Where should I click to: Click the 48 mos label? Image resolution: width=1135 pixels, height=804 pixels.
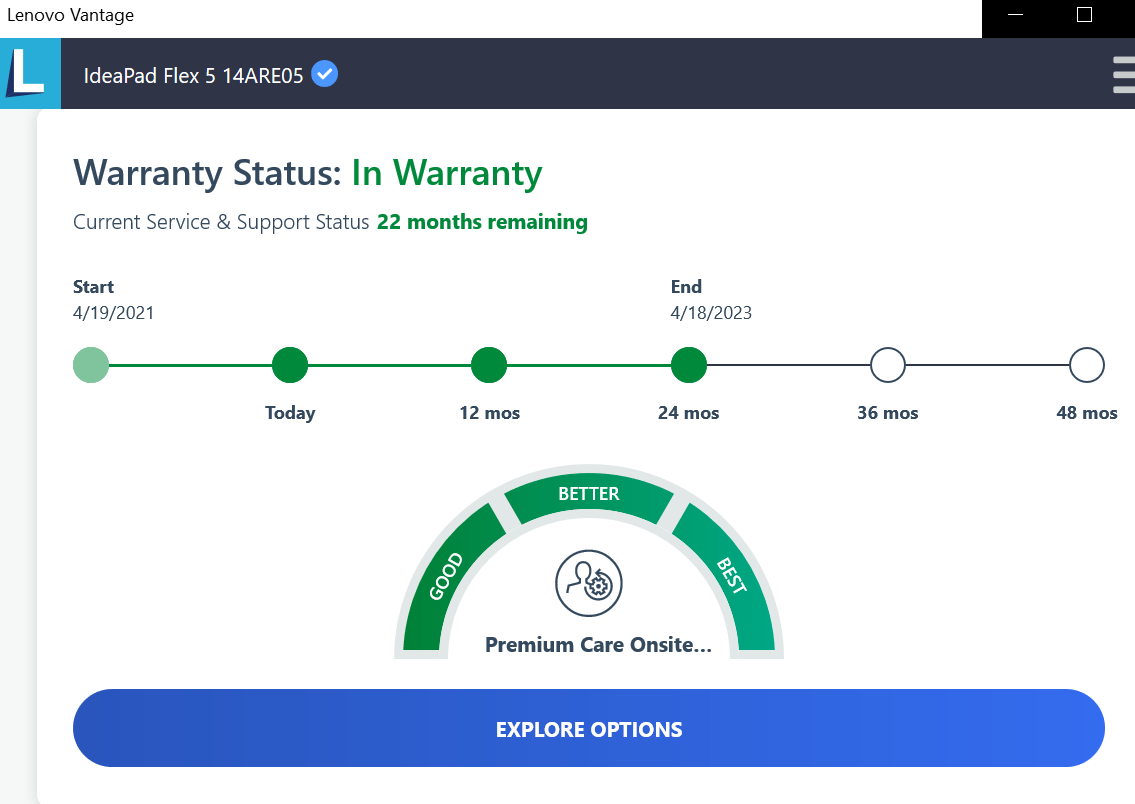(1087, 412)
